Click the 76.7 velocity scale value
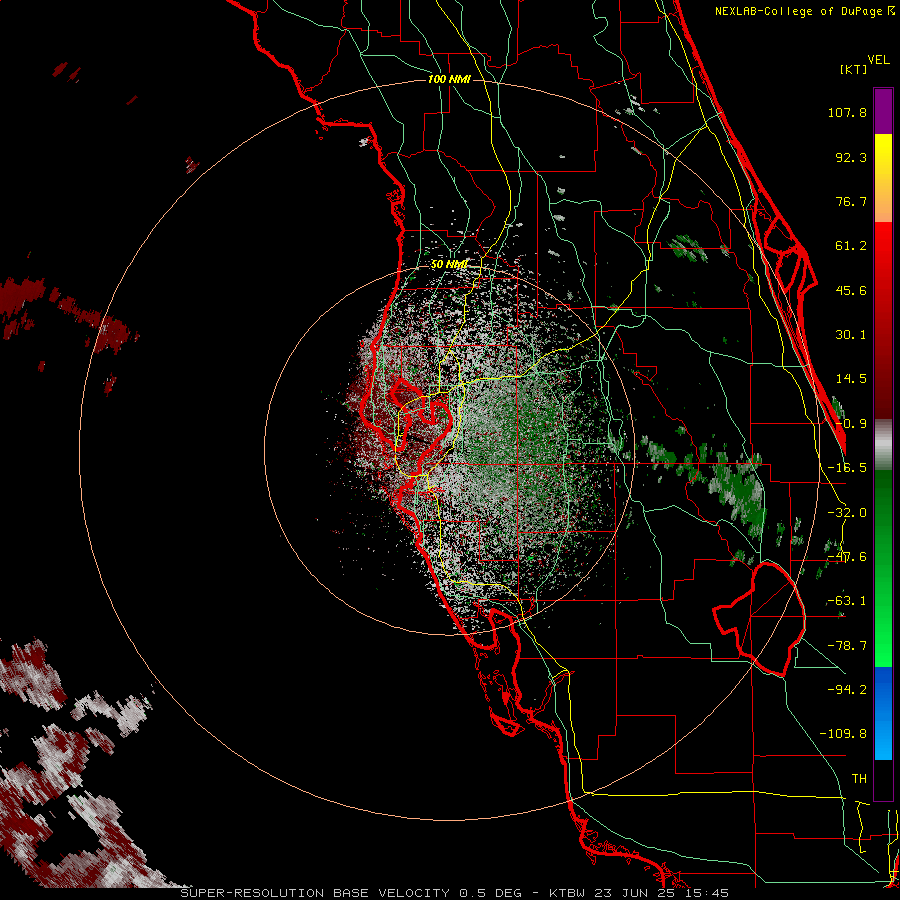Viewport: 900px width, 900px height. pyautogui.click(x=851, y=201)
